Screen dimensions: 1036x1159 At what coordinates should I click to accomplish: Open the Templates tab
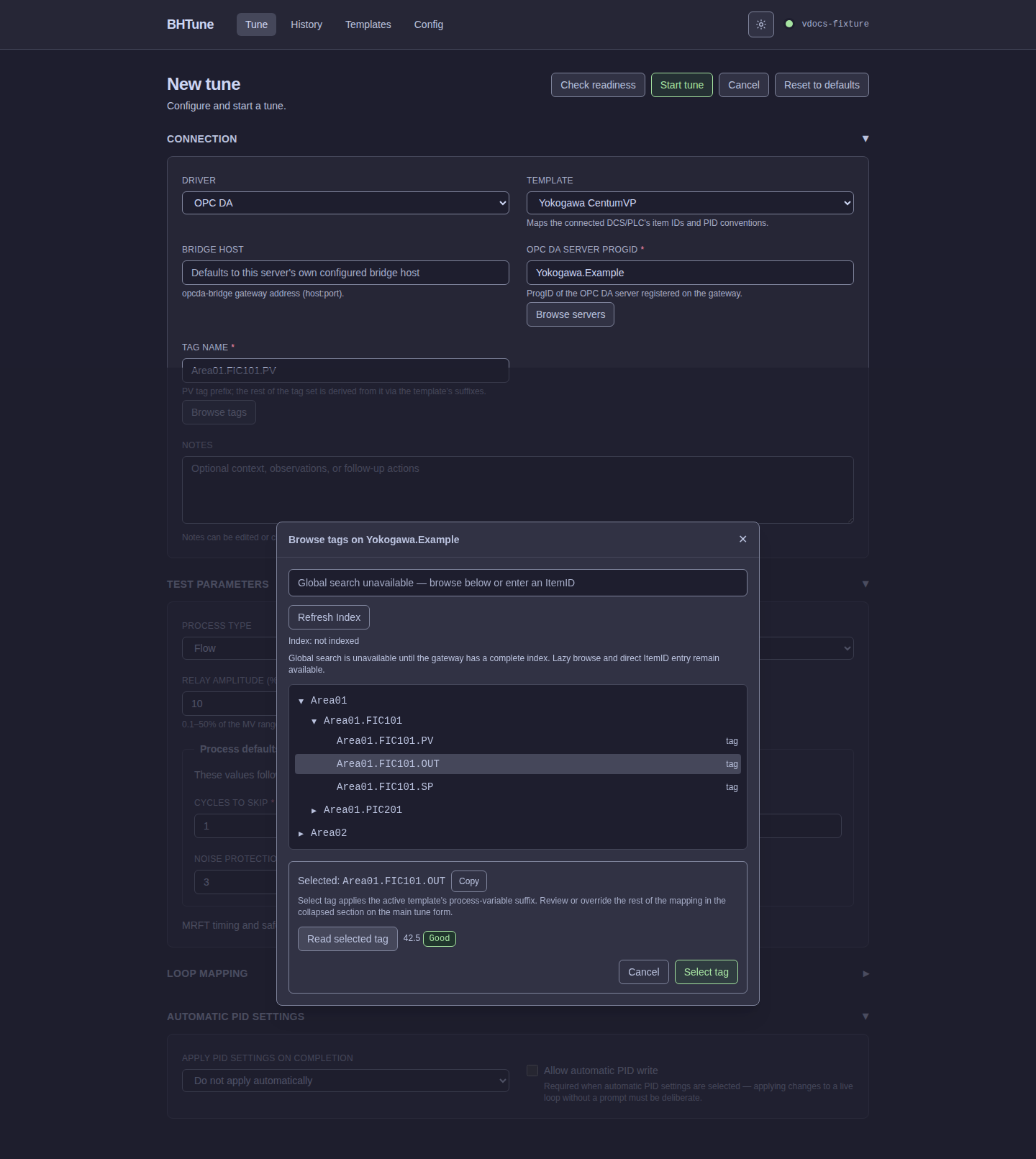click(x=368, y=24)
